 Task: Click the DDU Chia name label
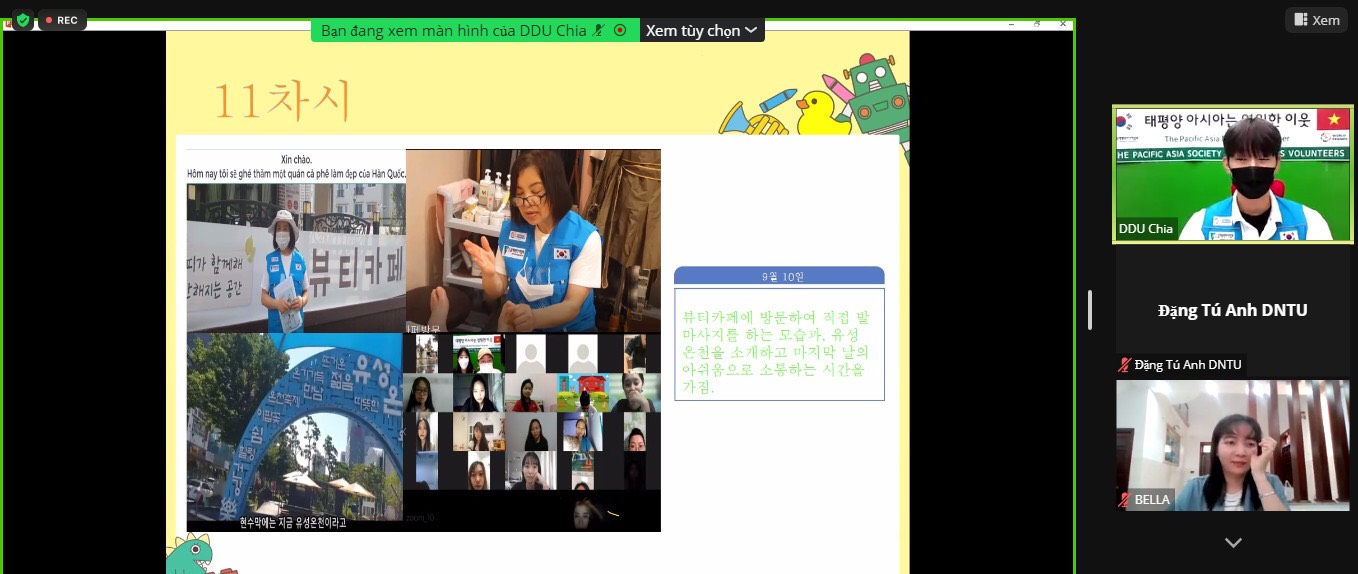pyautogui.click(x=1146, y=229)
